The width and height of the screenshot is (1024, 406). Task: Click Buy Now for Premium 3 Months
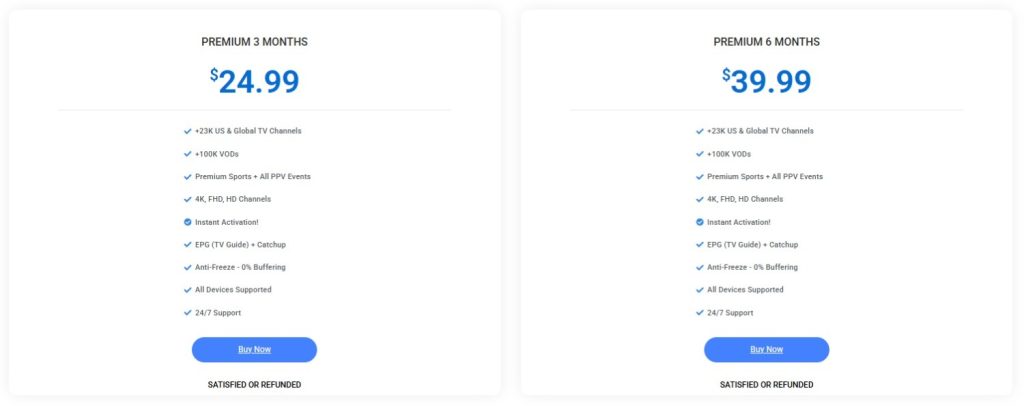click(254, 349)
